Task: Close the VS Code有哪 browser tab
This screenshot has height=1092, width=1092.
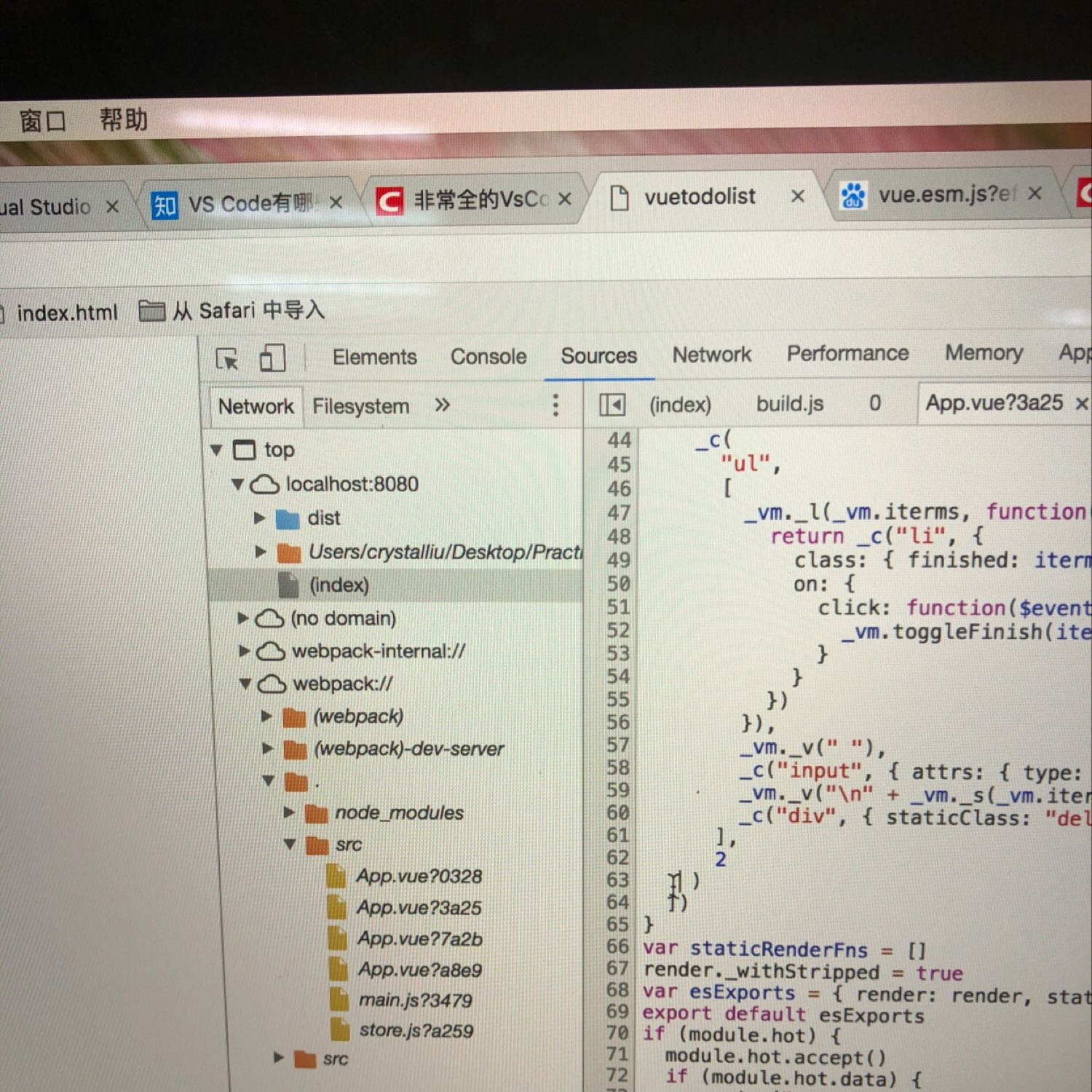Action: tap(335, 202)
